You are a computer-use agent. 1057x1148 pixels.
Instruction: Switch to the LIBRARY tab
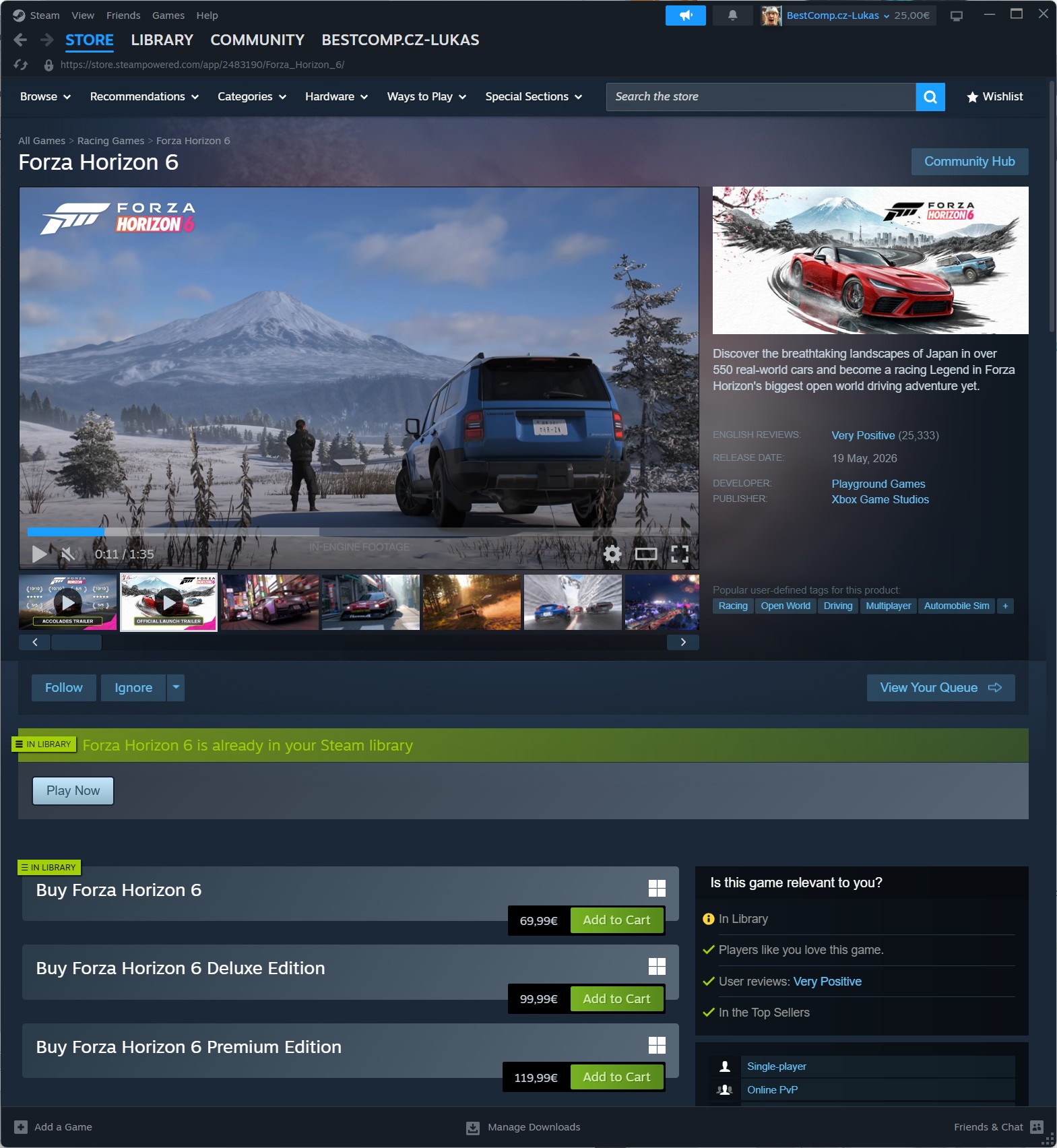[162, 40]
